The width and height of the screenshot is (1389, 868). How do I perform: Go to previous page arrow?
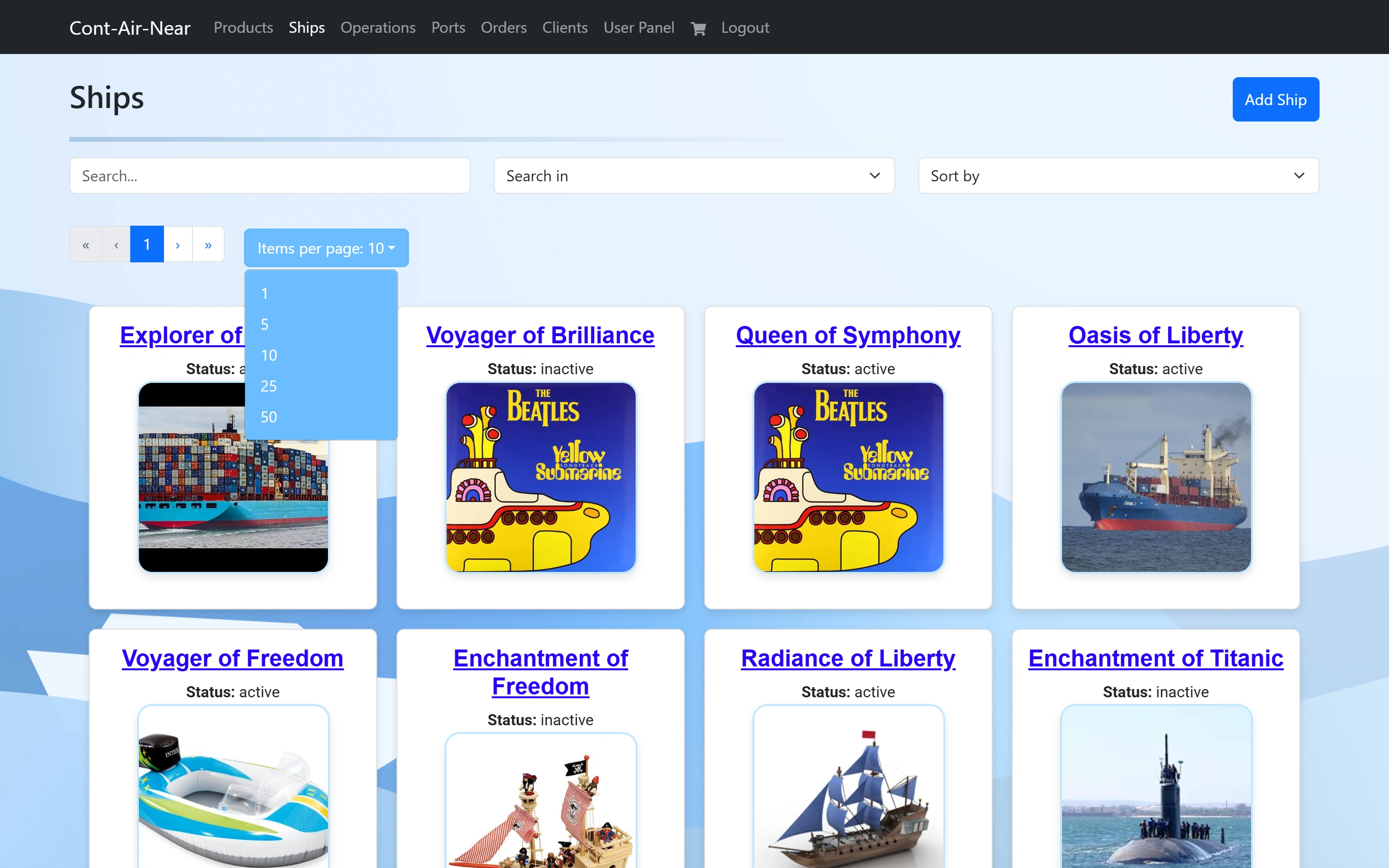116,244
